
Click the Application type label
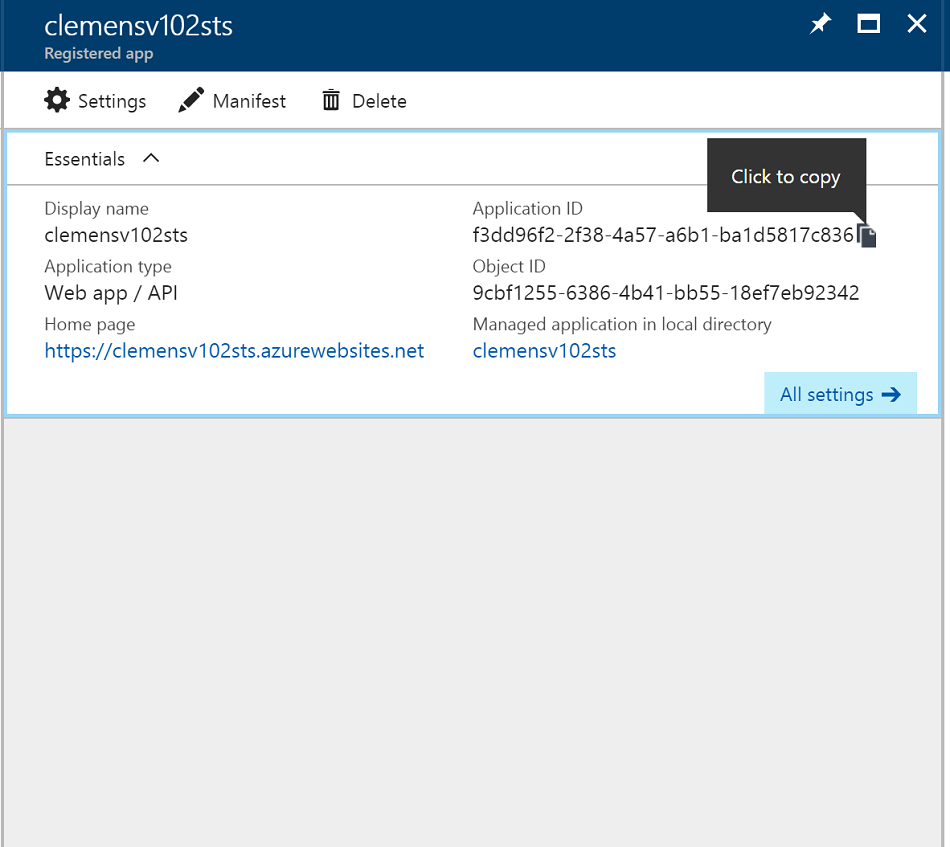tap(108, 267)
